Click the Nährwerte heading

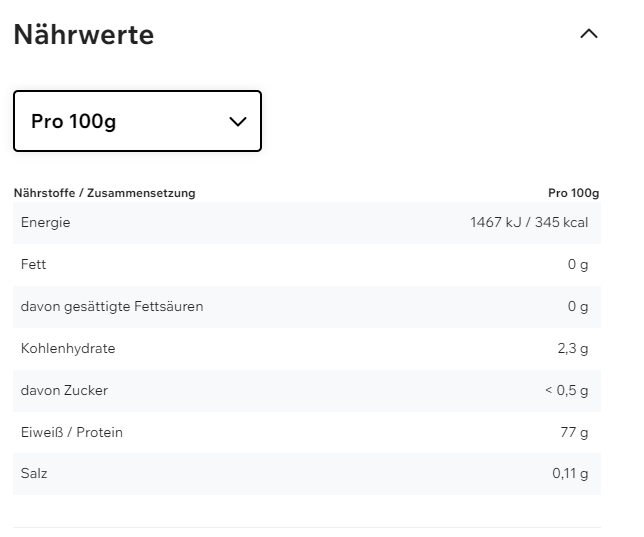tap(84, 35)
